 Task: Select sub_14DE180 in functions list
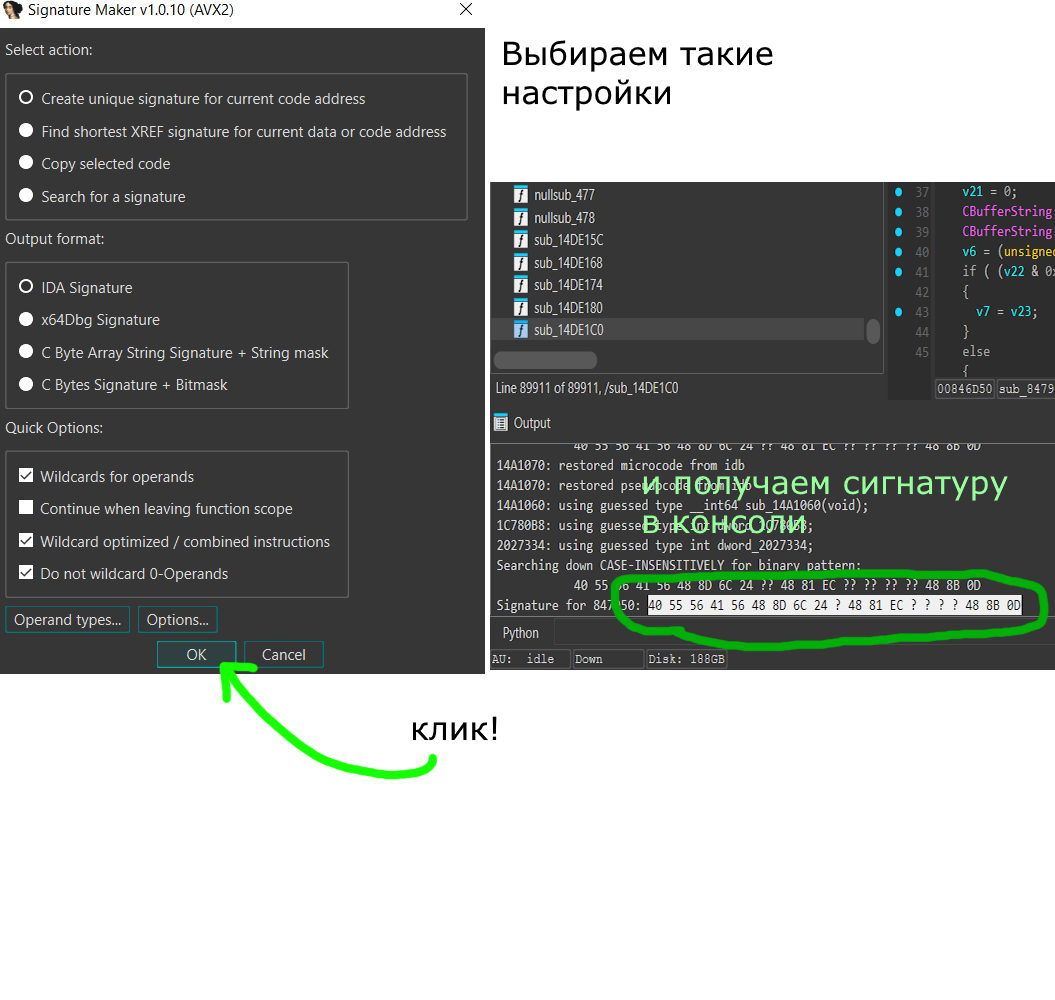point(569,308)
